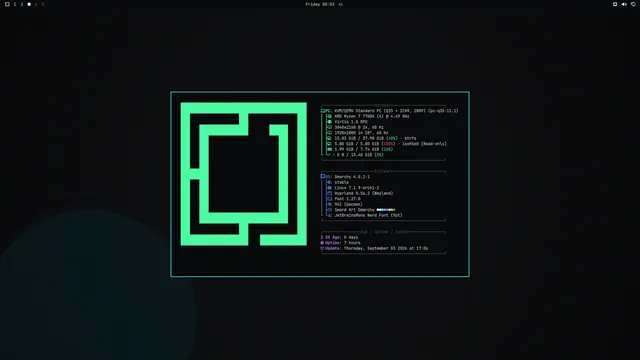Click the Sword Art Omarchy theme text
The height and width of the screenshot is (360, 640).
354,210
